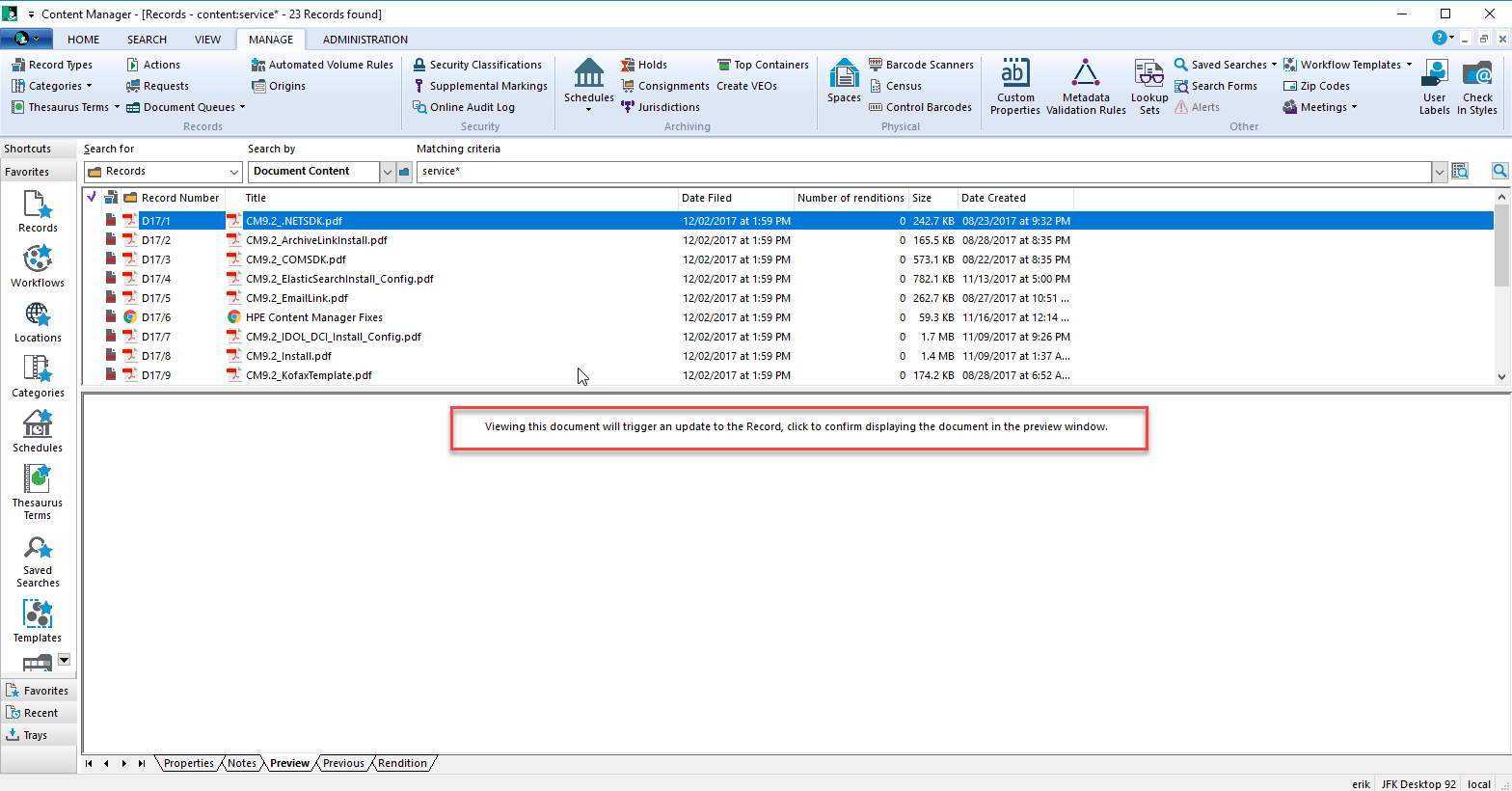Open Metadata Validation Rules
Image resolution: width=1512 pixels, height=791 pixels.
1086,87
